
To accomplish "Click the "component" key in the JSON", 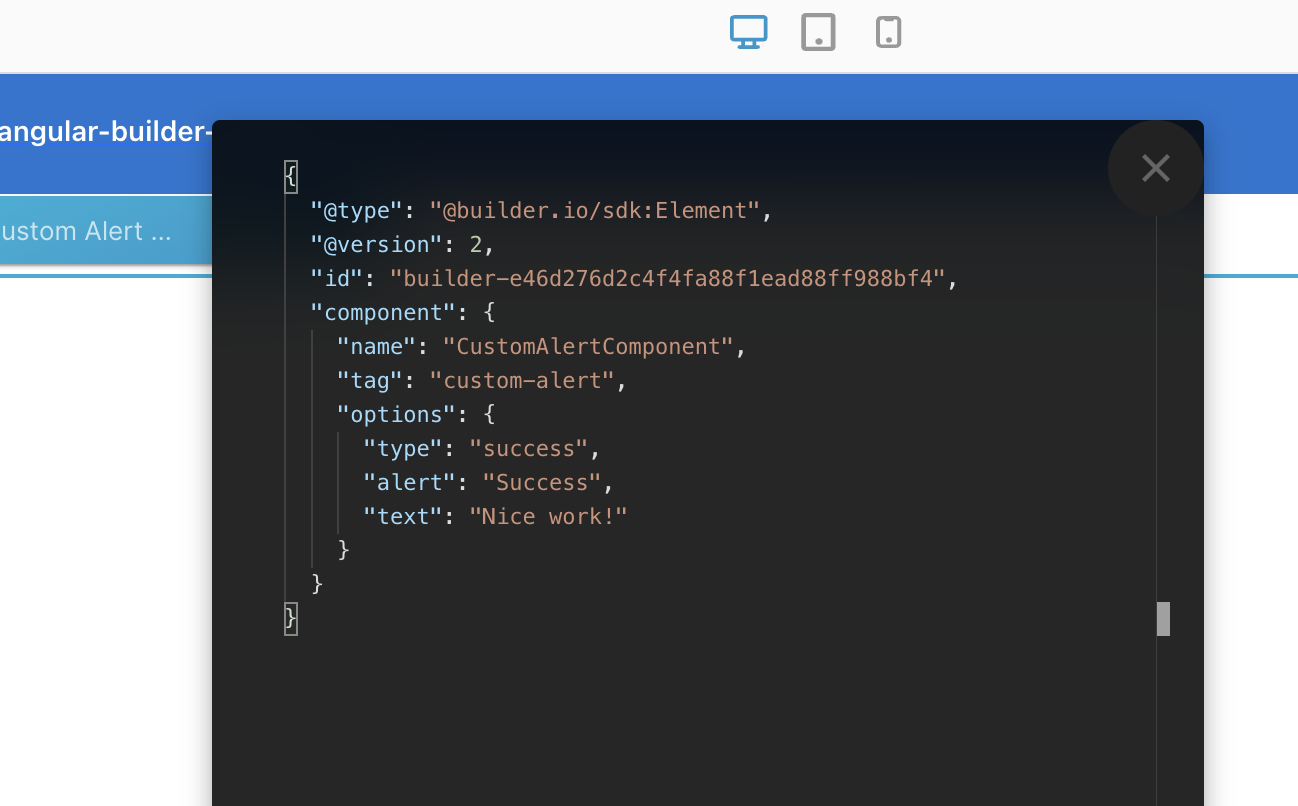I will [383, 312].
